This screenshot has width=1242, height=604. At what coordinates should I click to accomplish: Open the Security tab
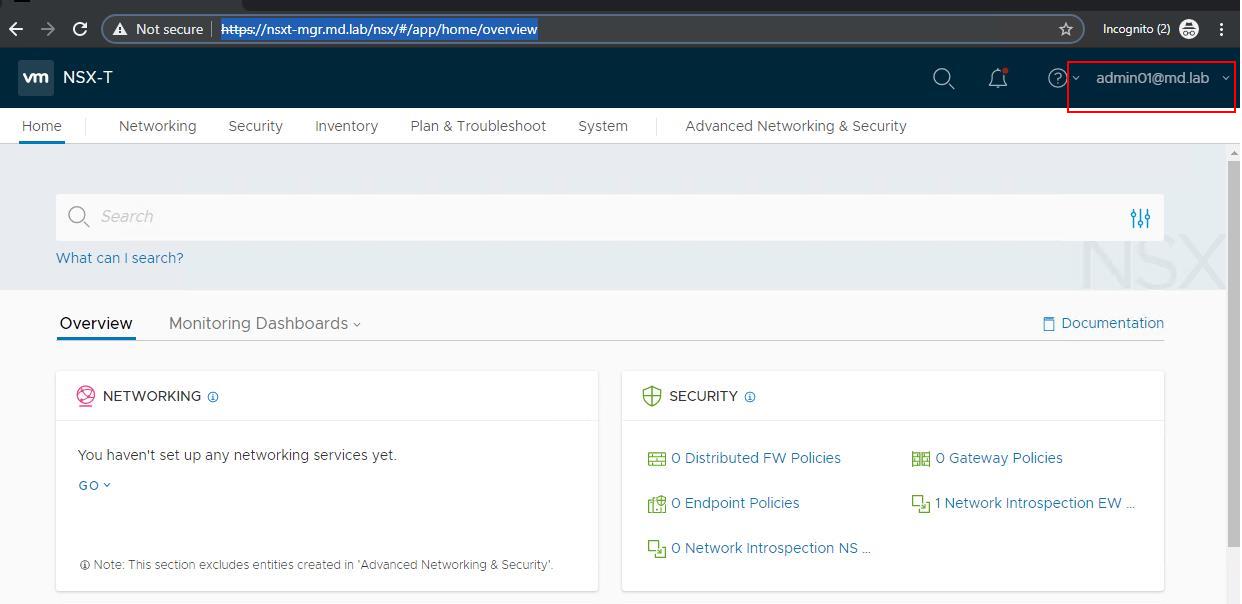(255, 126)
